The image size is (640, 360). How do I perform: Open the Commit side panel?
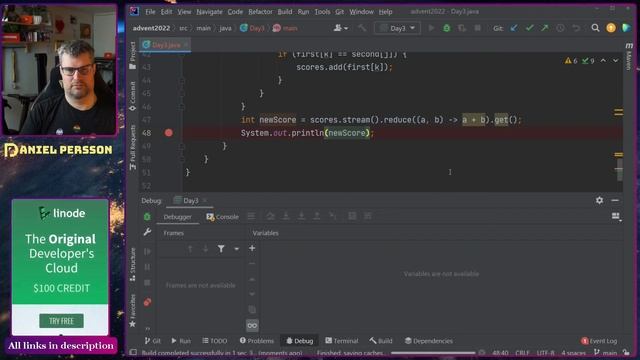(x=133, y=96)
